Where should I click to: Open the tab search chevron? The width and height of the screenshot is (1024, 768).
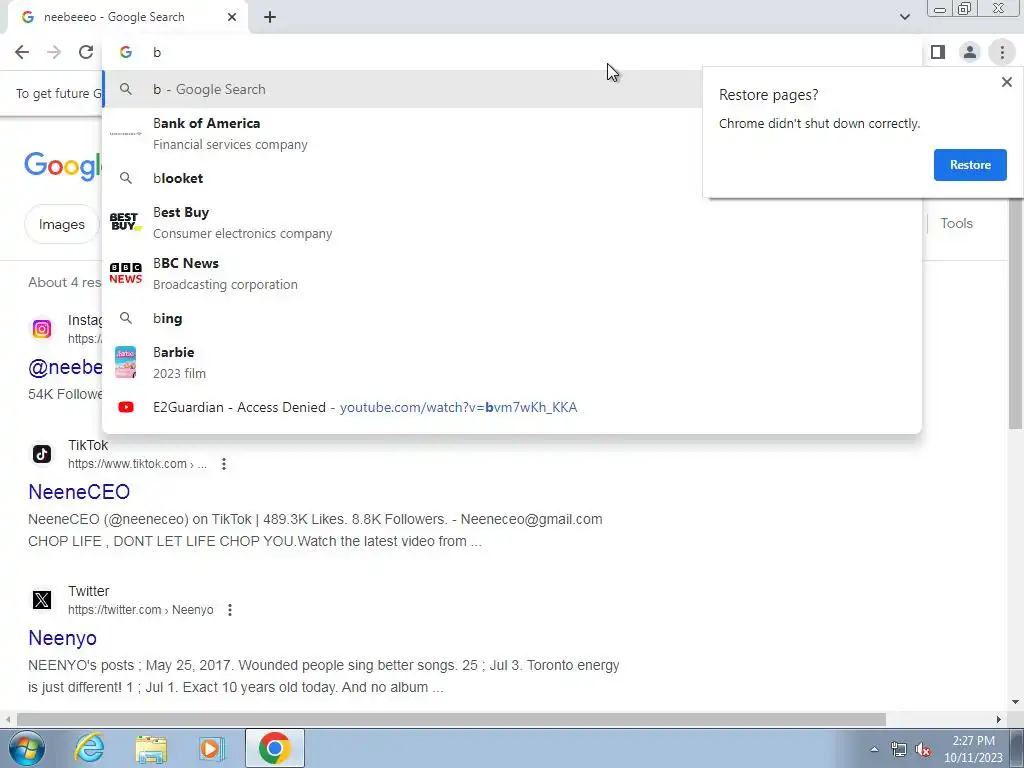coord(904,17)
